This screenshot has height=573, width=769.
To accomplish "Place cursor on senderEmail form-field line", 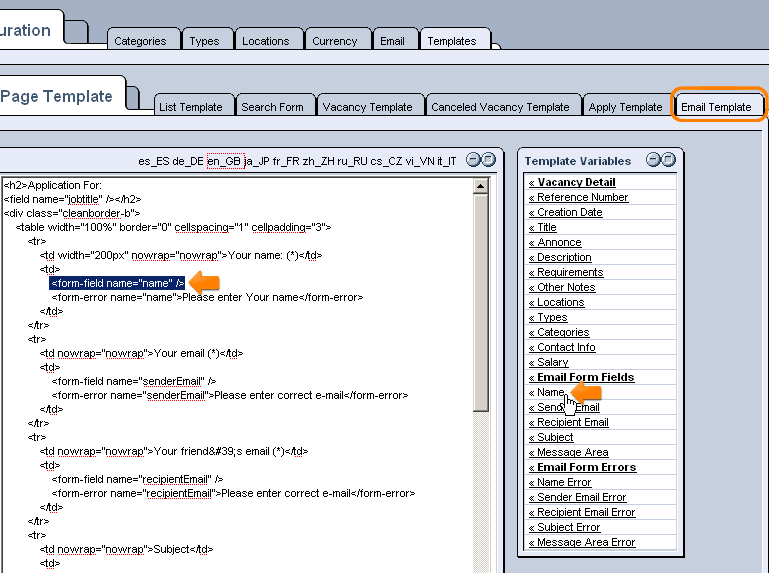I will pyautogui.click(x=133, y=381).
